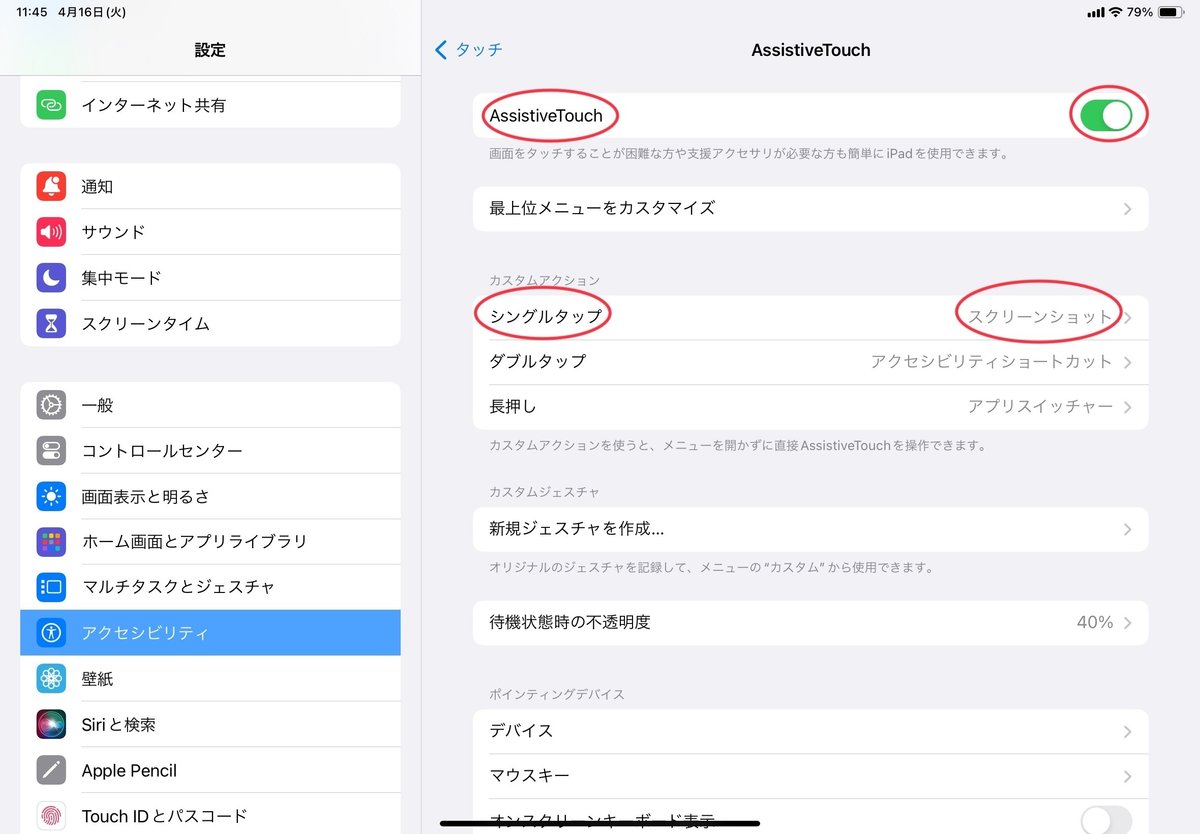
Task: Tap the battery icon in status bar
Action: tap(1171, 12)
